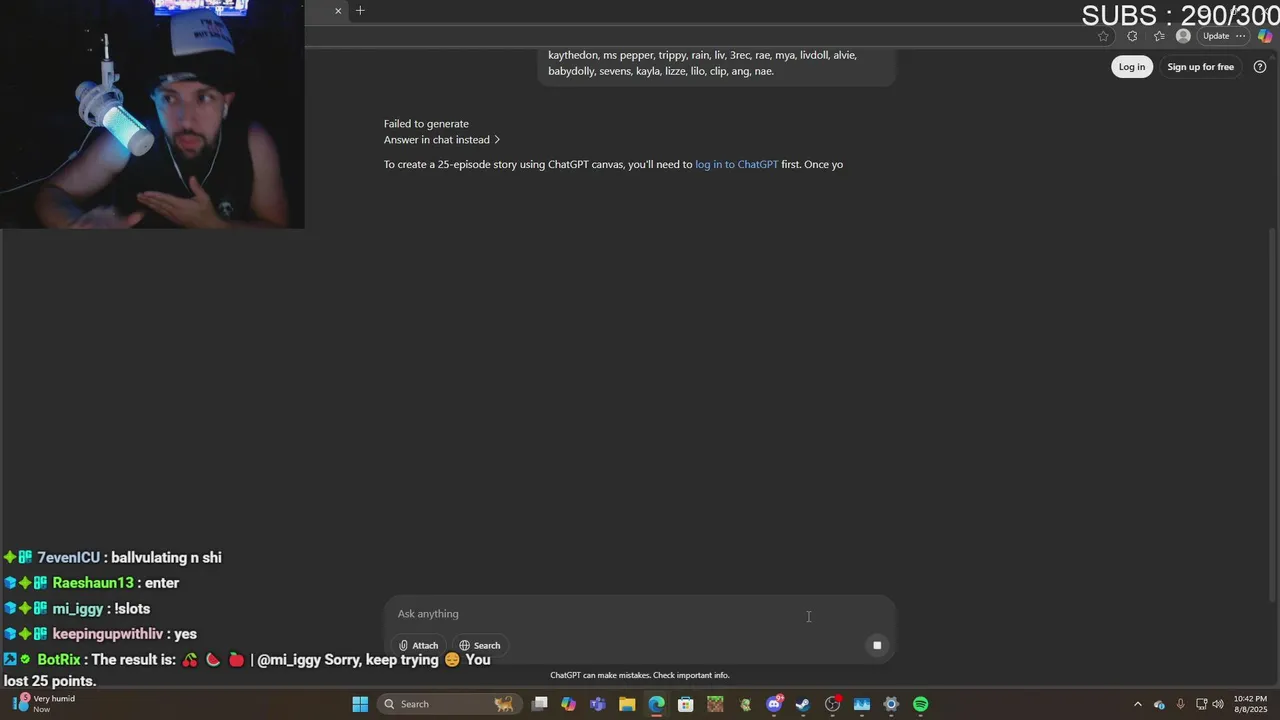Open the weather widget 'Very humid'

coord(44,704)
